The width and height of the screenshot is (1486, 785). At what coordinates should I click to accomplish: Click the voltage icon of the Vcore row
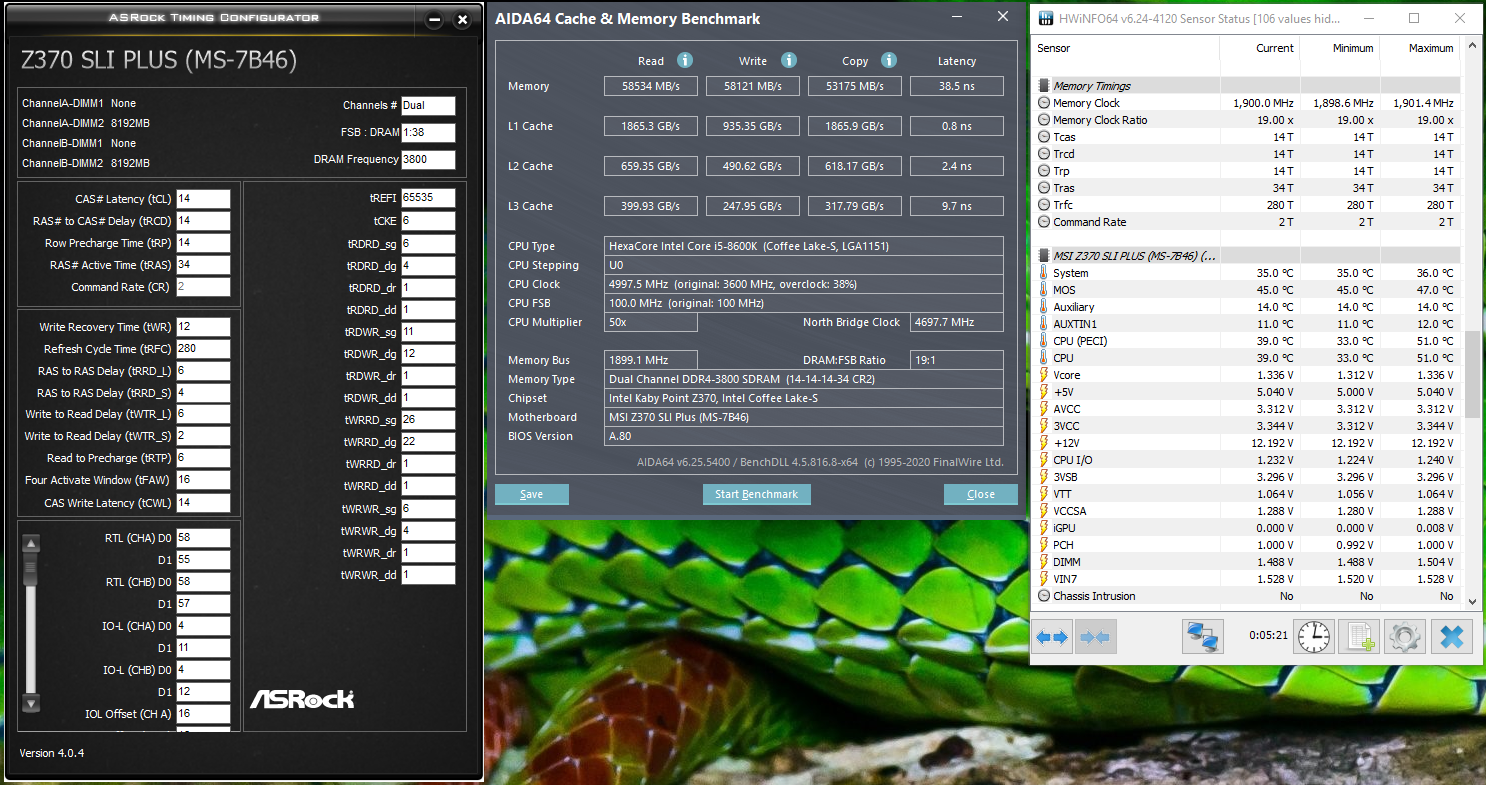(x=1044, y=375)
